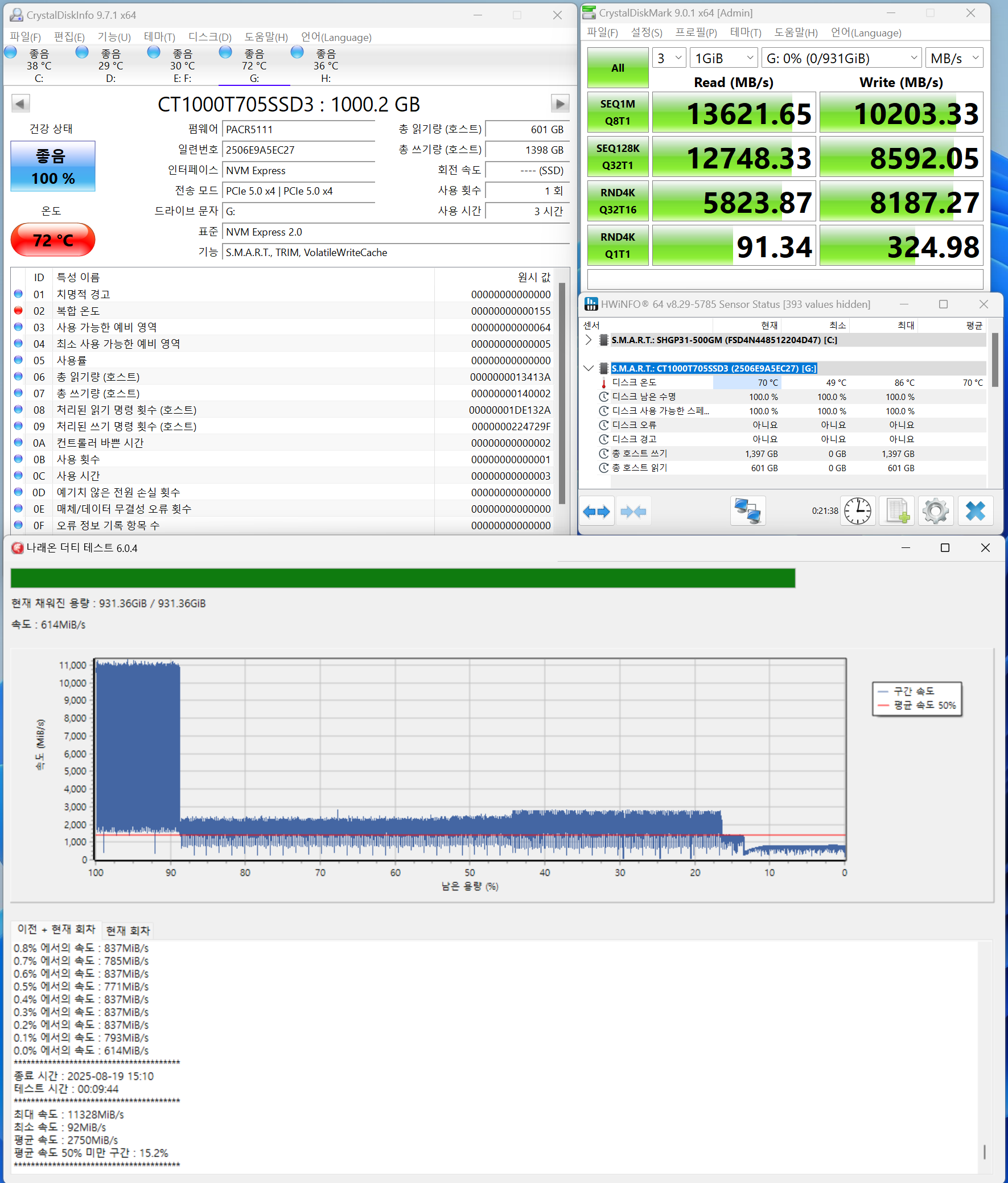Click the 좋음 100 % health status box

click(x=53, y=166)
